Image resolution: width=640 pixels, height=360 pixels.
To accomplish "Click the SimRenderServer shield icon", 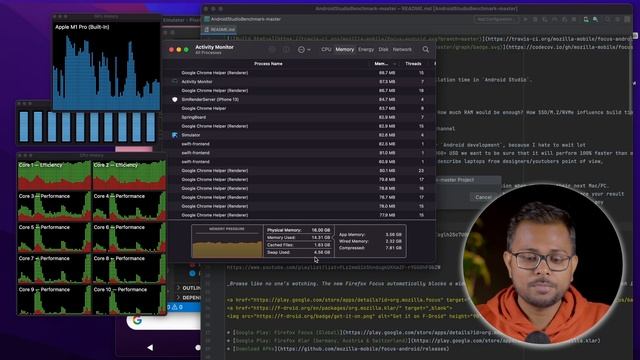I will pos(175,100).
